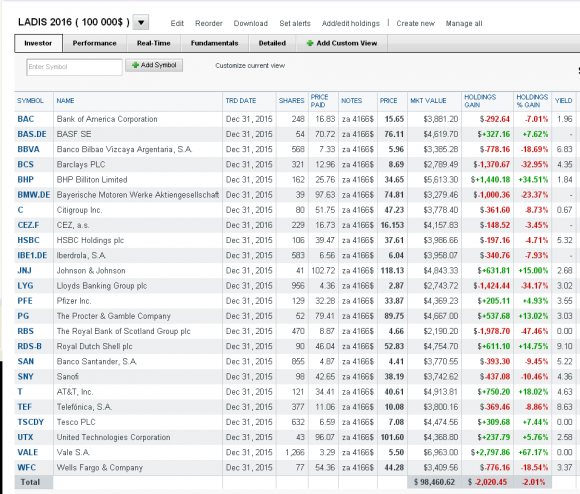Viewport: 580px width, 494px height.
Task: Sort by the NOTES column header
Action: (351, 101)
